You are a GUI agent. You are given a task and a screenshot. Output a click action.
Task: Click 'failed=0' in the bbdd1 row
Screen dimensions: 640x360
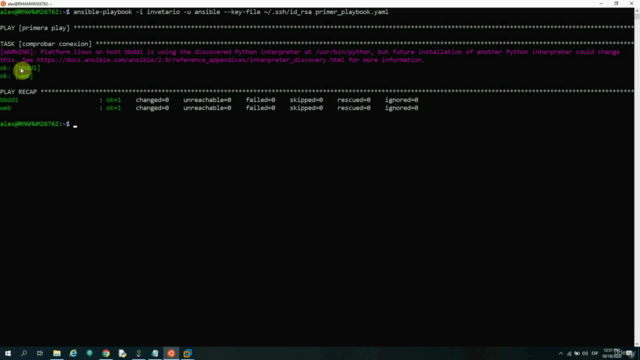coord(260,100)
